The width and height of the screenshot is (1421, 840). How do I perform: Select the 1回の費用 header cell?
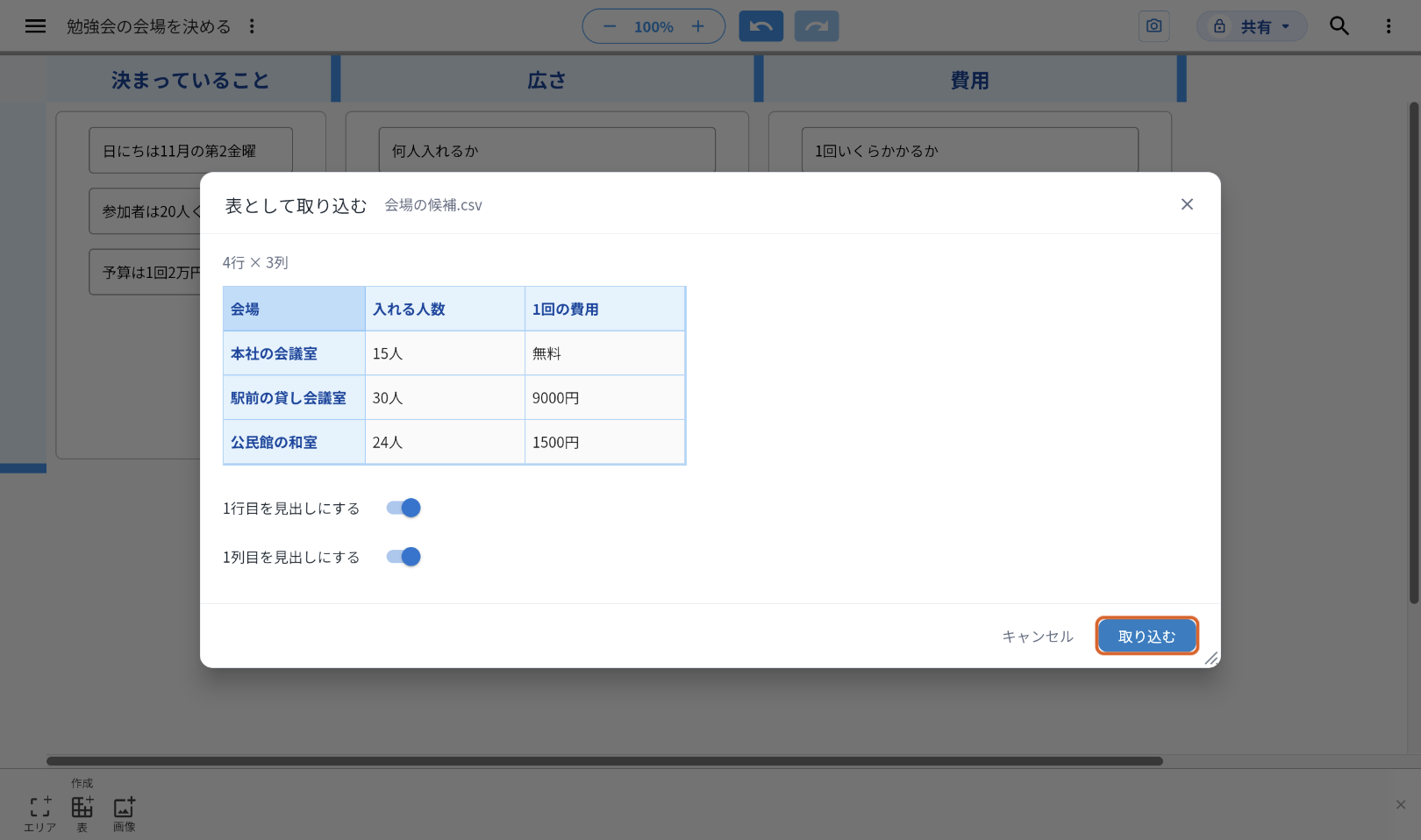coord(604,309)
